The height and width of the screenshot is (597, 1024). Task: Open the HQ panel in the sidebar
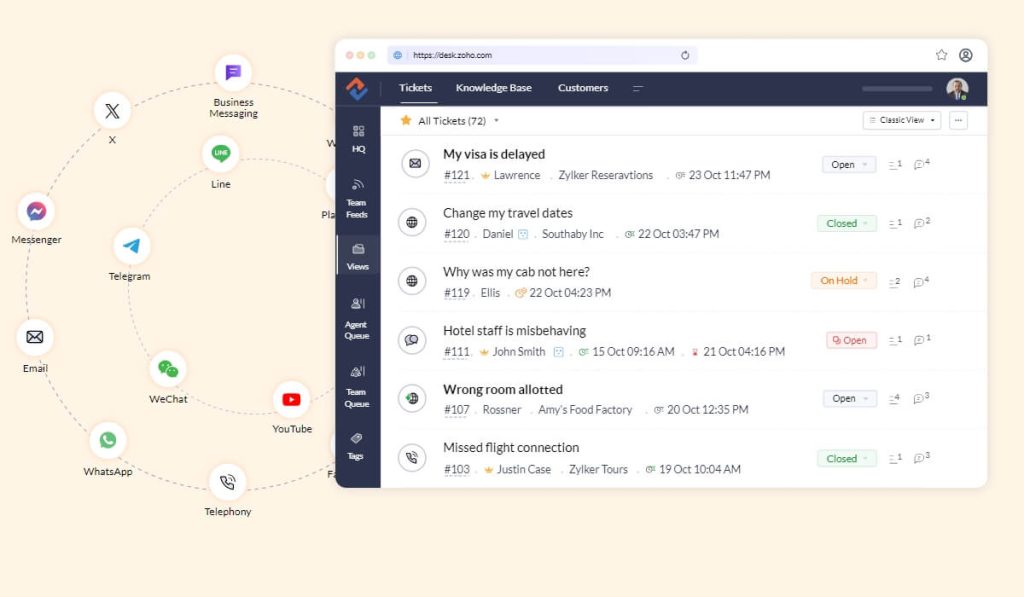359,137
